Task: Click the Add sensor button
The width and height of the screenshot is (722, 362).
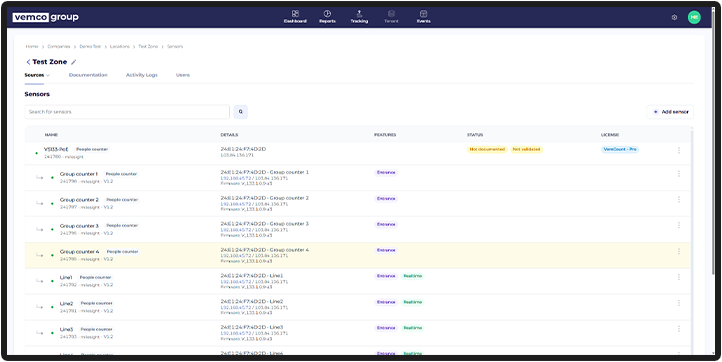Action: [670, 112]
